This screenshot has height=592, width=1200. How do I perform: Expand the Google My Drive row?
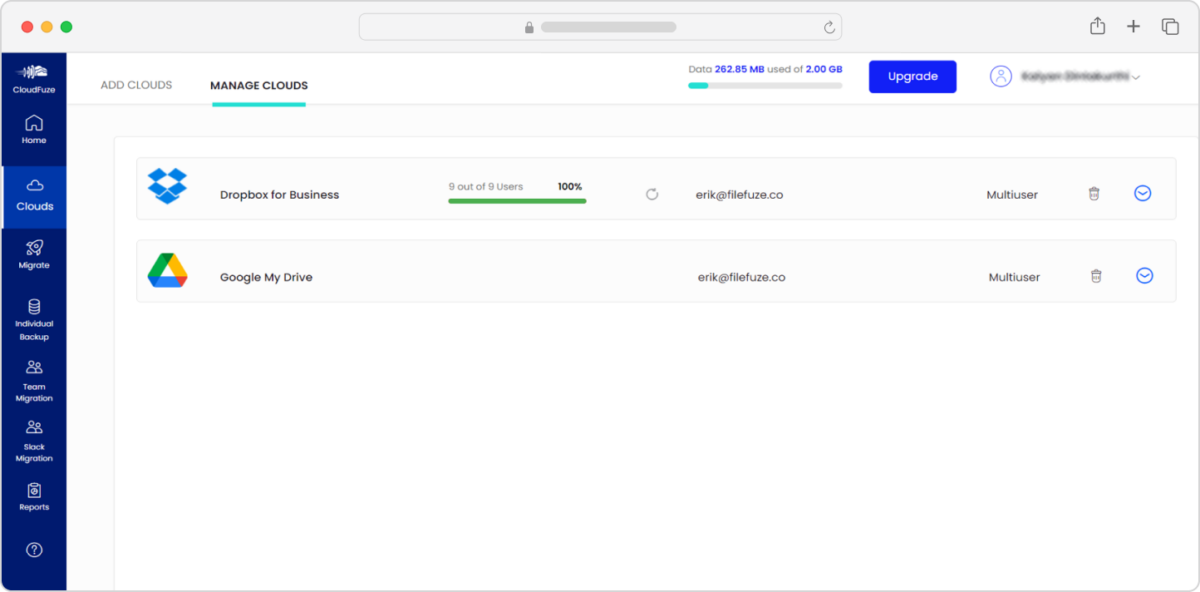coord(1143,275)
